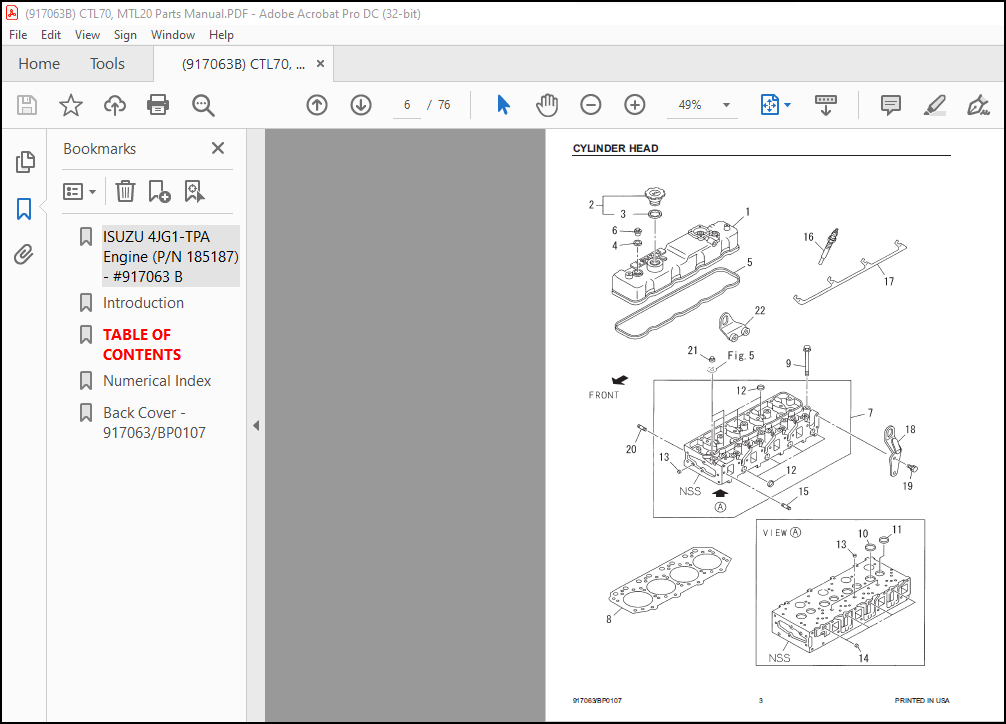The height and width of the screenshot is (724, 1006).
Task: Click the PRINTED IN USA footer text
Action: [922, 700]
